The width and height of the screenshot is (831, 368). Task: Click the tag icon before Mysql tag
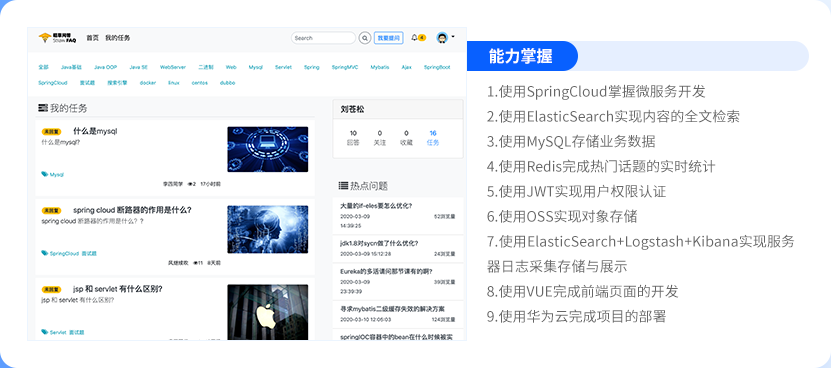coord(45,174)
